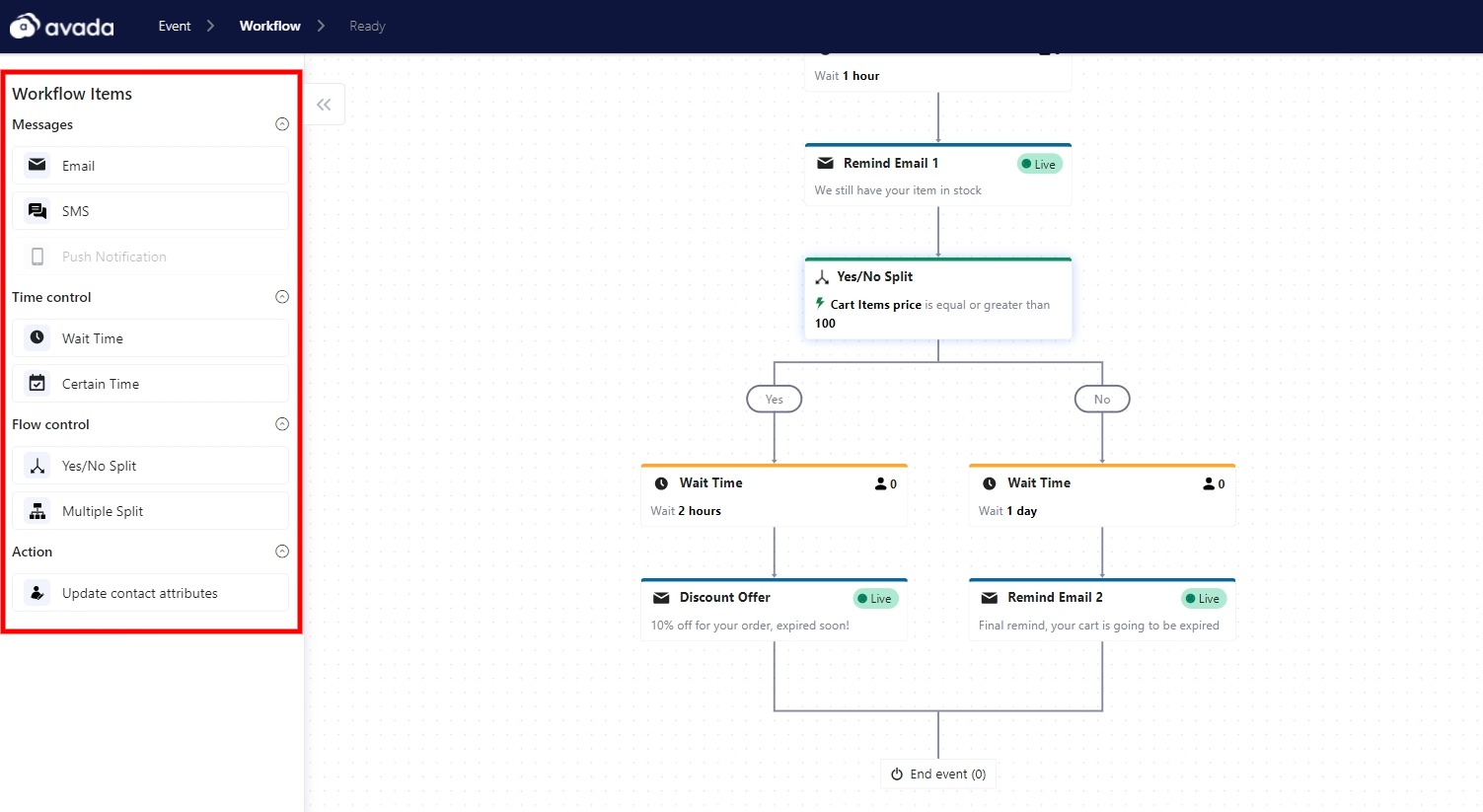Viewport: 1483px width, 812px height.
Task: Select the SMS chat bubble icon
Action: pyautogui.click(x=37, y=211)
